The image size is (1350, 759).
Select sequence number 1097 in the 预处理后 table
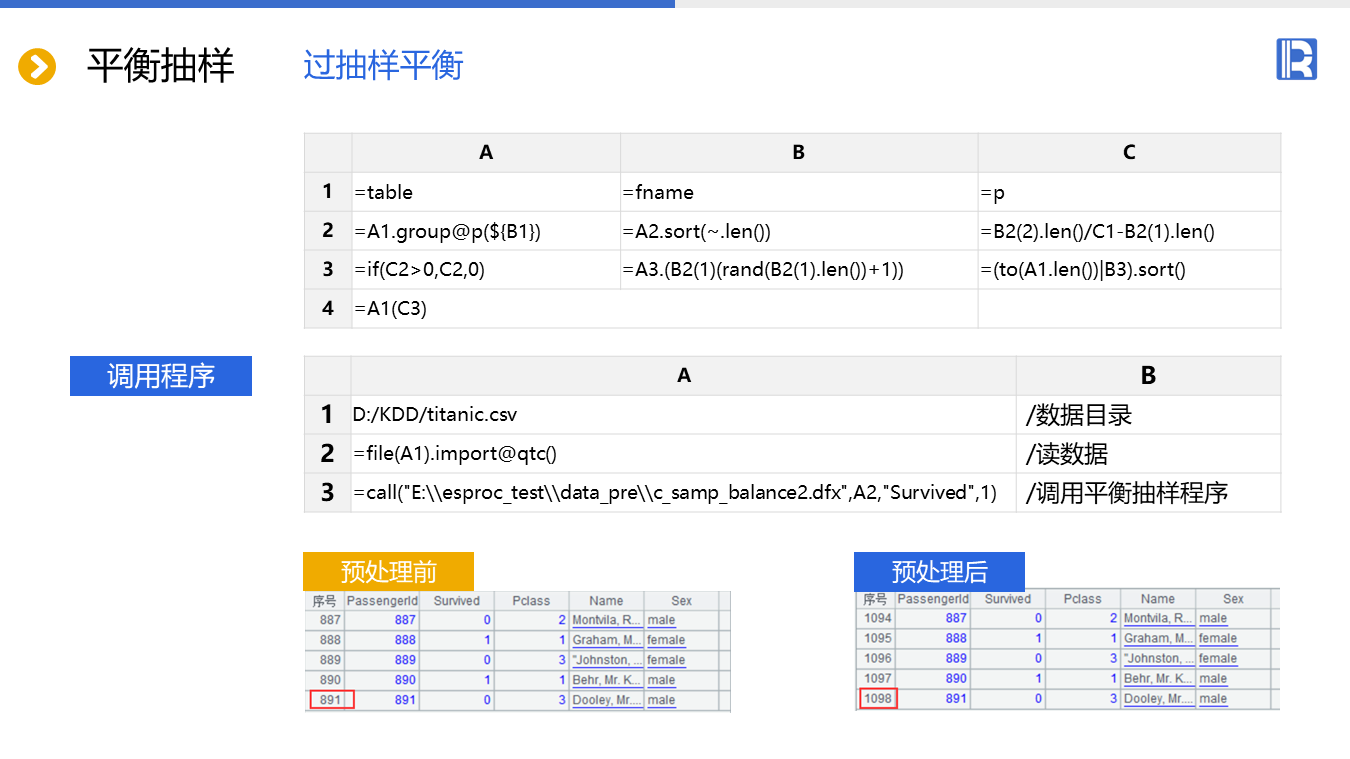pyautogui.click(x=877, y=679)
